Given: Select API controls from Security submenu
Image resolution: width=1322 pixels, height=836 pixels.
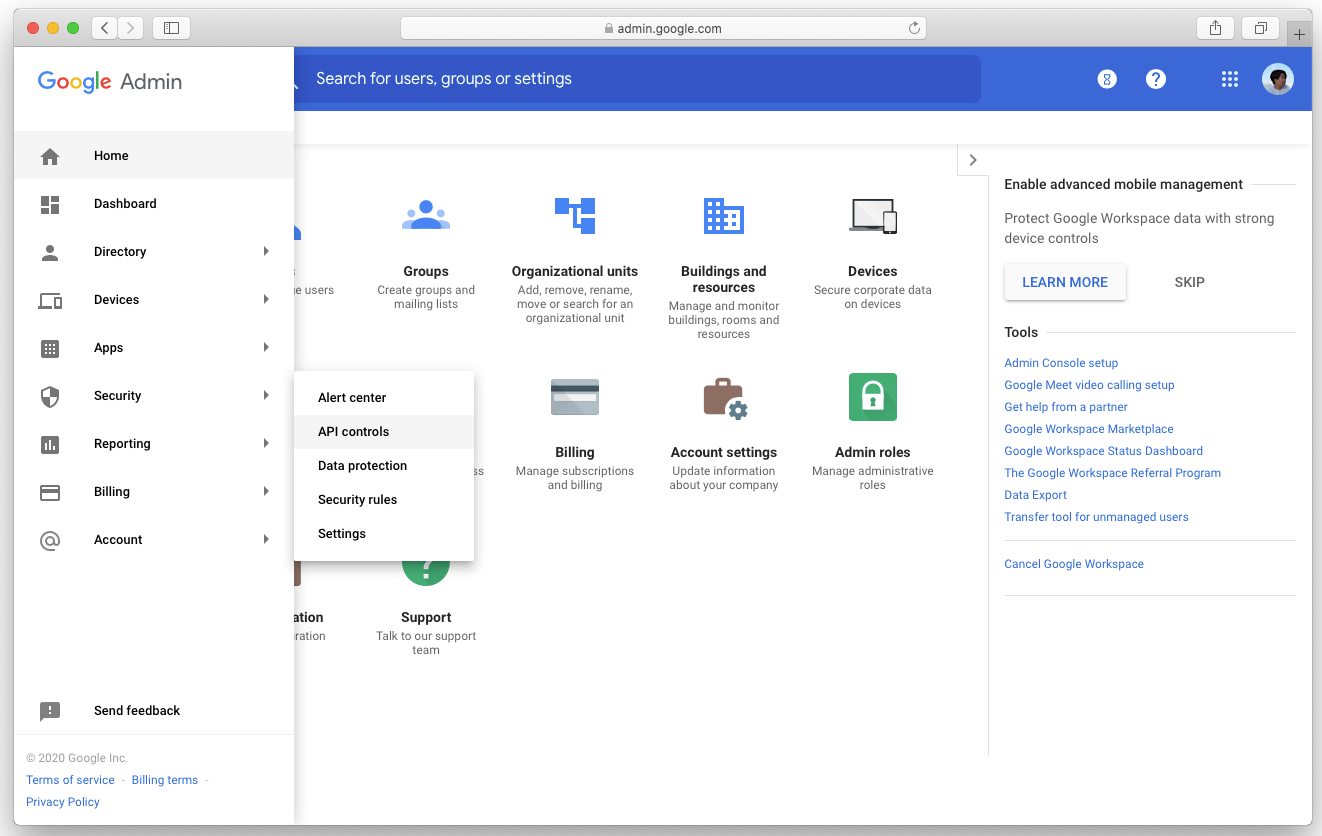Looking at the screenshot, I should (384, 432).
